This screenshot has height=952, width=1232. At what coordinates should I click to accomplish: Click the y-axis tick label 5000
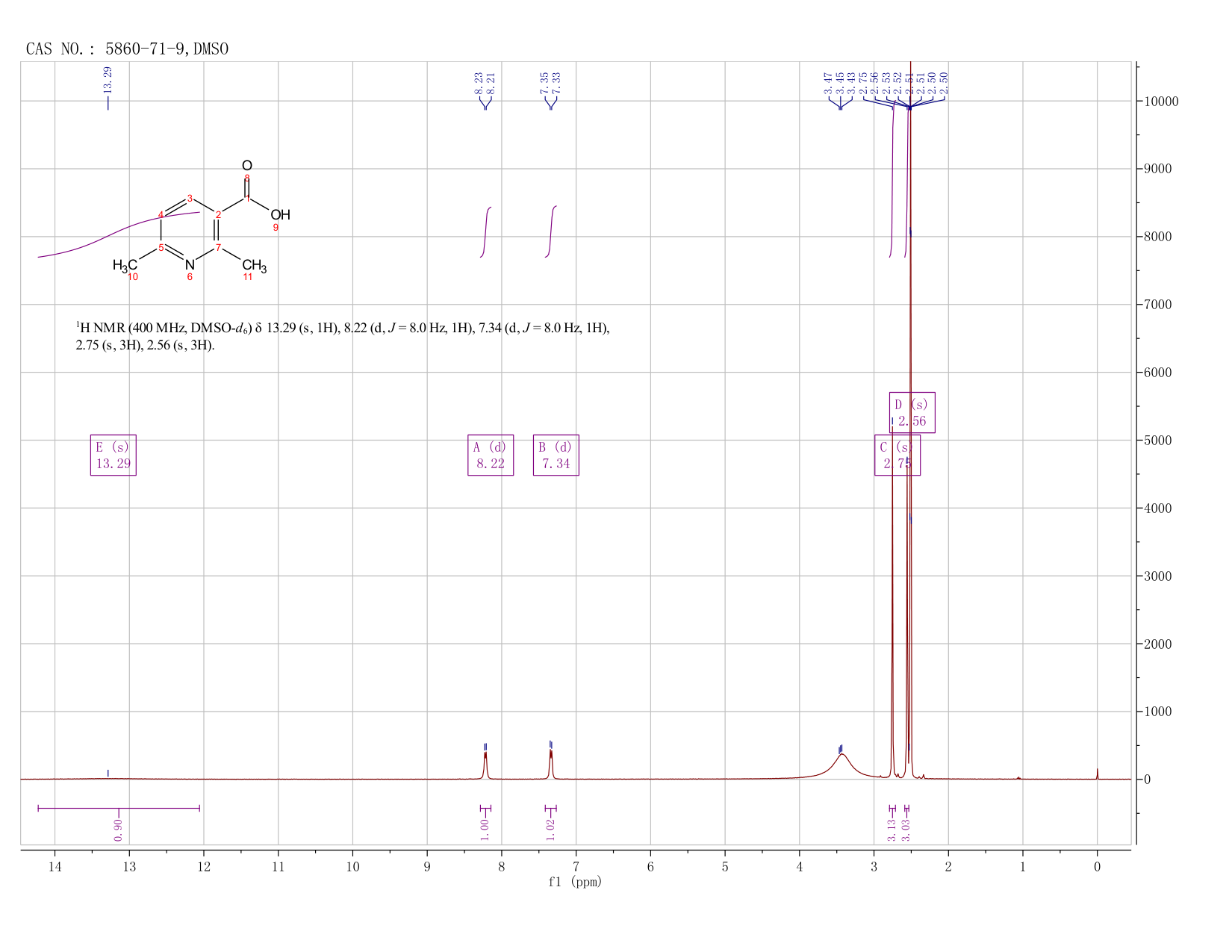pyautogui.click(x=1157, y=441)
